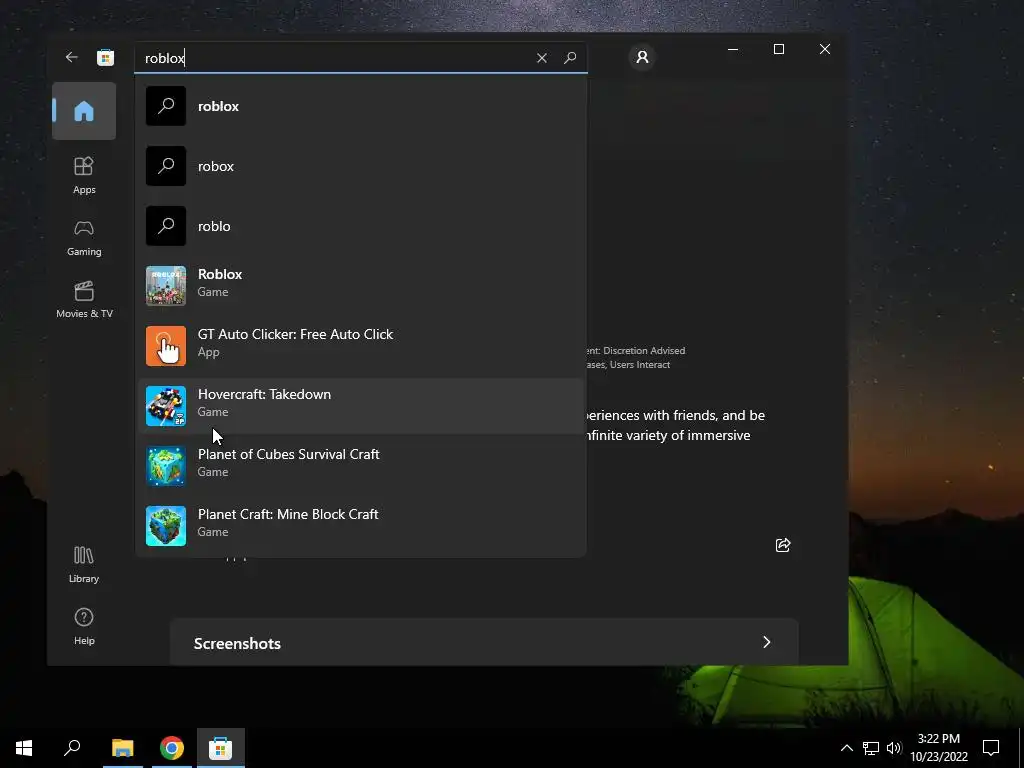Open GT Auto Clicker app result
The width and height of the screenshot is (1024, 768).
coord(360,345)
